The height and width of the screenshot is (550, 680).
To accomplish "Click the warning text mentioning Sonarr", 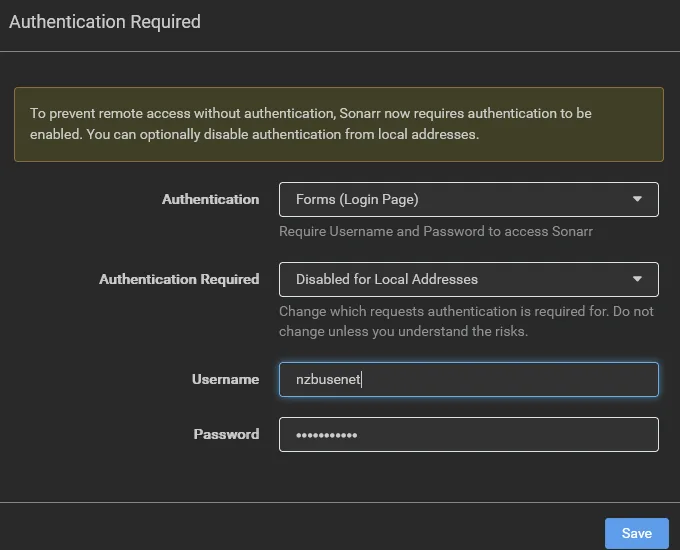I will coord(311,113).
